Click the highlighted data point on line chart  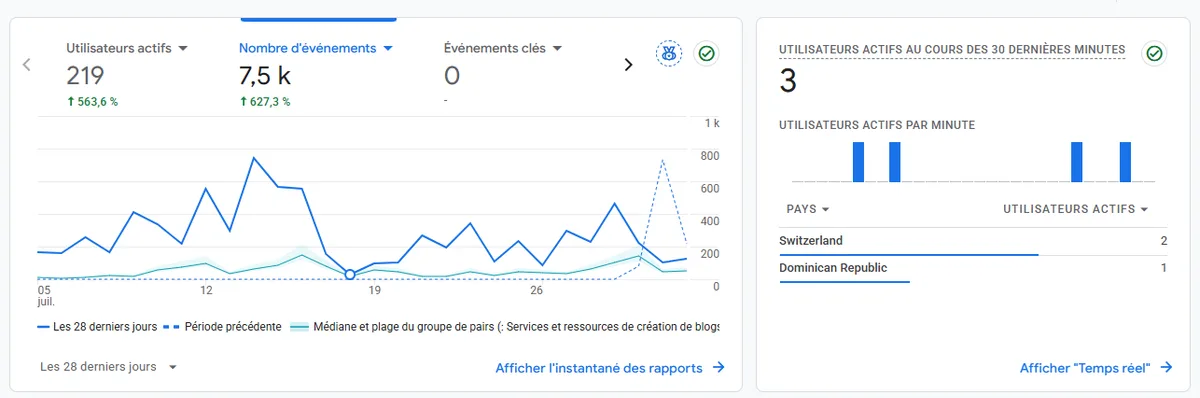click(x=350, y=274)
